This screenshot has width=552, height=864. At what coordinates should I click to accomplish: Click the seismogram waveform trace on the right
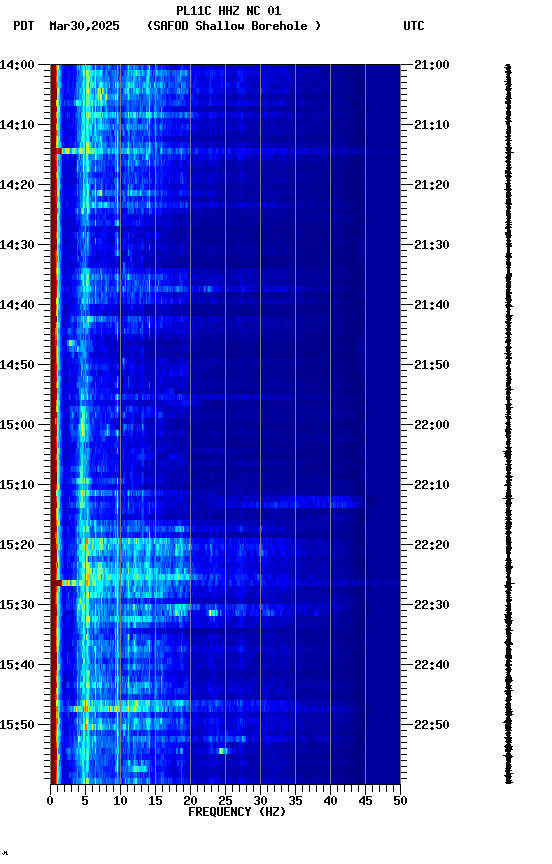point(508,424)
